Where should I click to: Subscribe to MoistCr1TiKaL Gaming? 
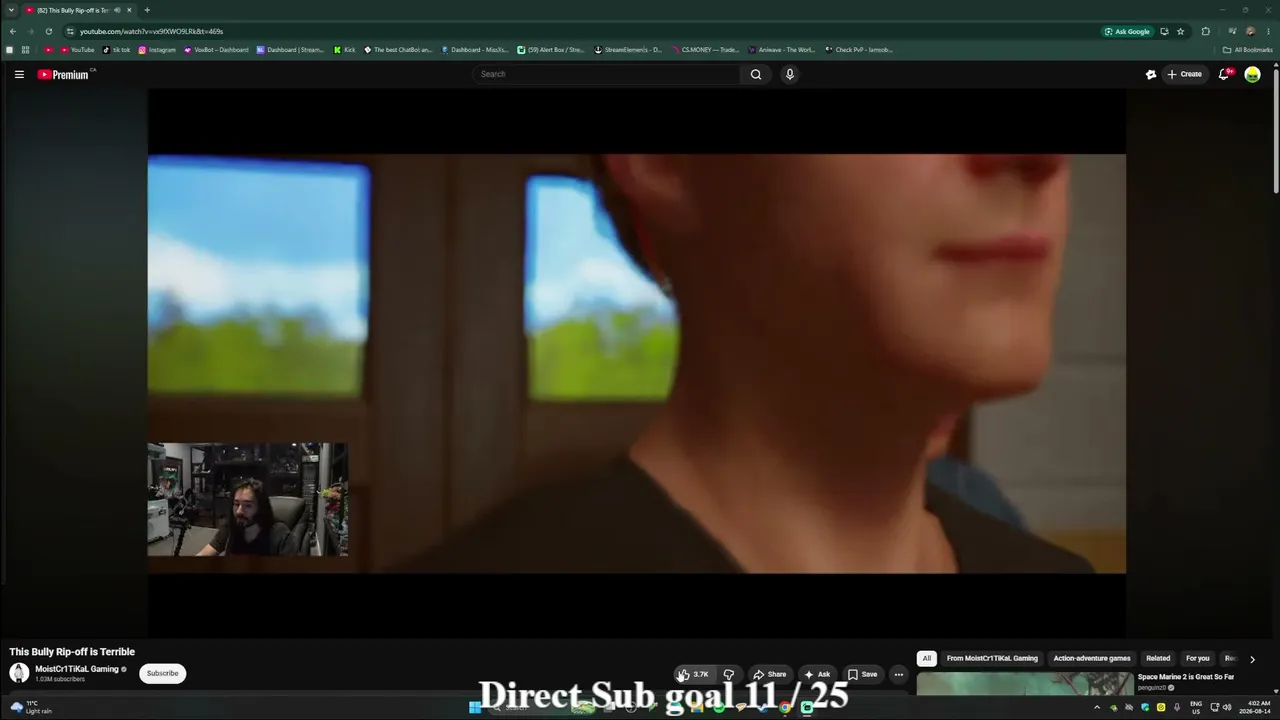162,673
